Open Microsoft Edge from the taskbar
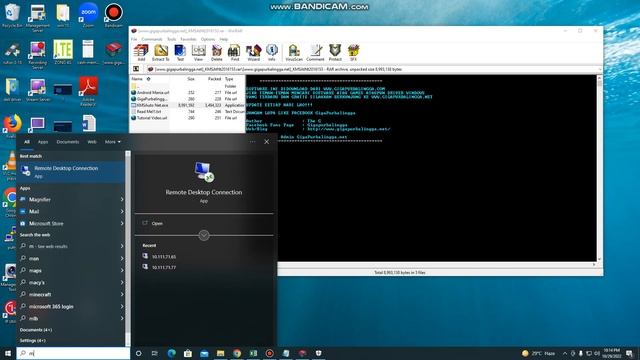The width and height of the screenshot is (640, 360). (171, 353)
